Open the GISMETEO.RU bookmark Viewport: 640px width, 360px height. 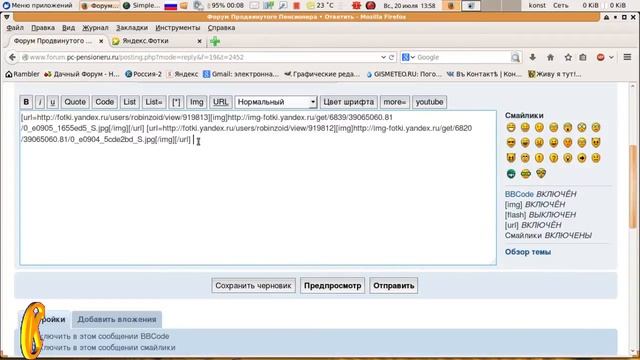click(404, 74)
